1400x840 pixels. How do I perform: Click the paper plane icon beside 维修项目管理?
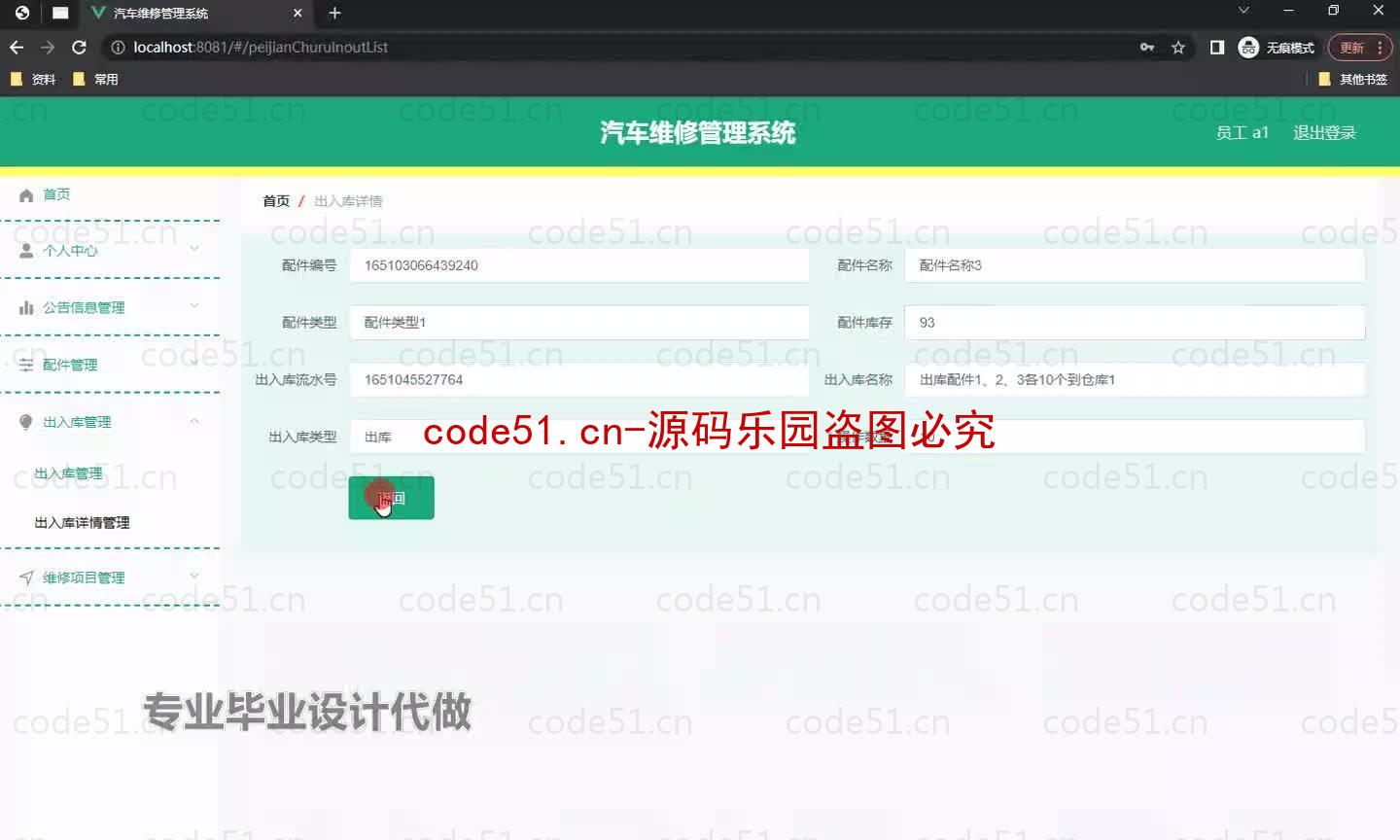(x=26, y=577)
